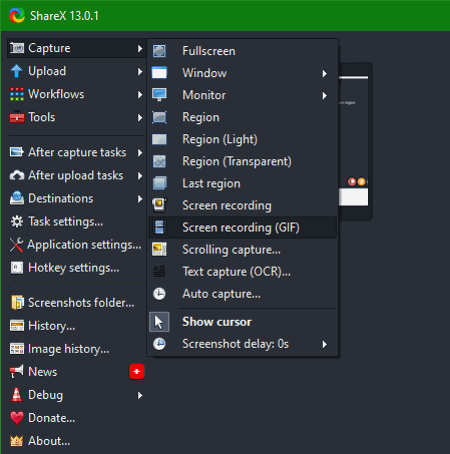Click the Application settings wrench icon
This screenshot has width=450, height=454.
(x=16, y=245)
